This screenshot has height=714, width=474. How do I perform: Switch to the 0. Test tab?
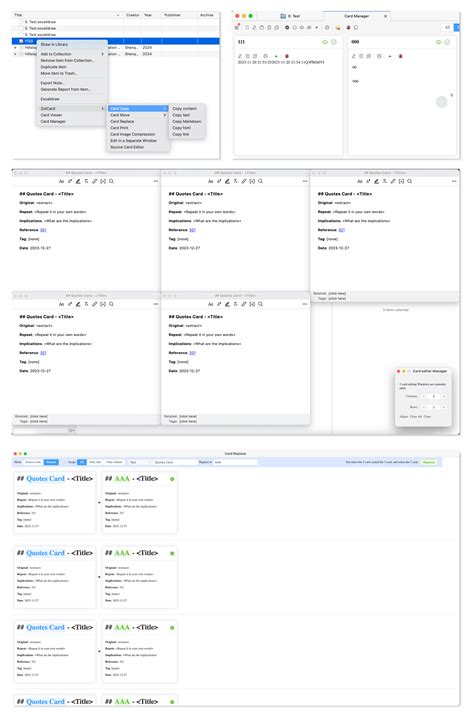291,16
